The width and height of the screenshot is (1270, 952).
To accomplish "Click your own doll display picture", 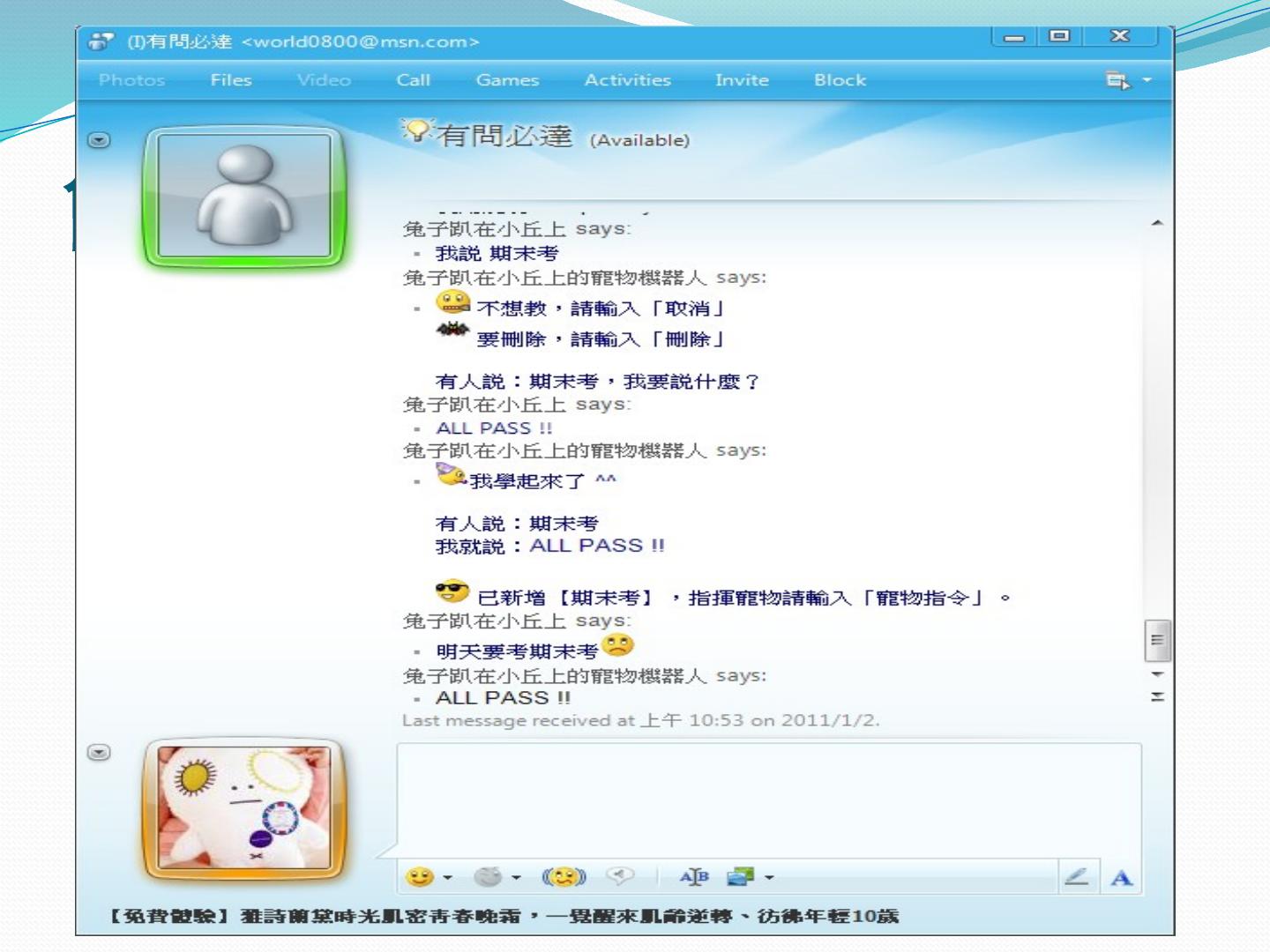I will [x=244, y=808].
